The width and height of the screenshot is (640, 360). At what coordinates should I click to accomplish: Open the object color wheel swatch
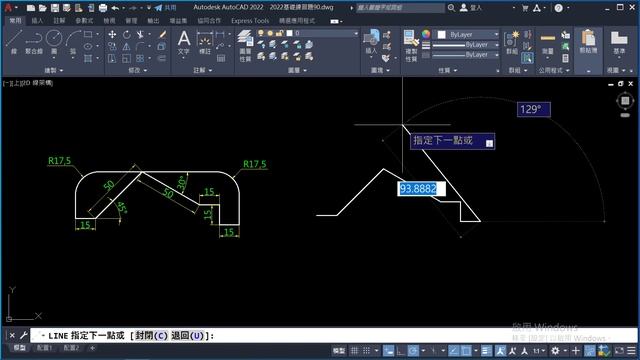[426, 34]
